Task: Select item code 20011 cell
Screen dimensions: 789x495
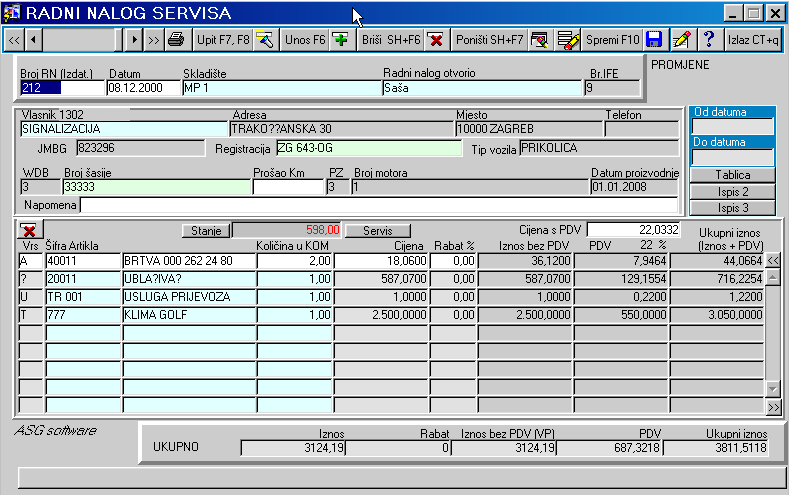Action: 83,279
